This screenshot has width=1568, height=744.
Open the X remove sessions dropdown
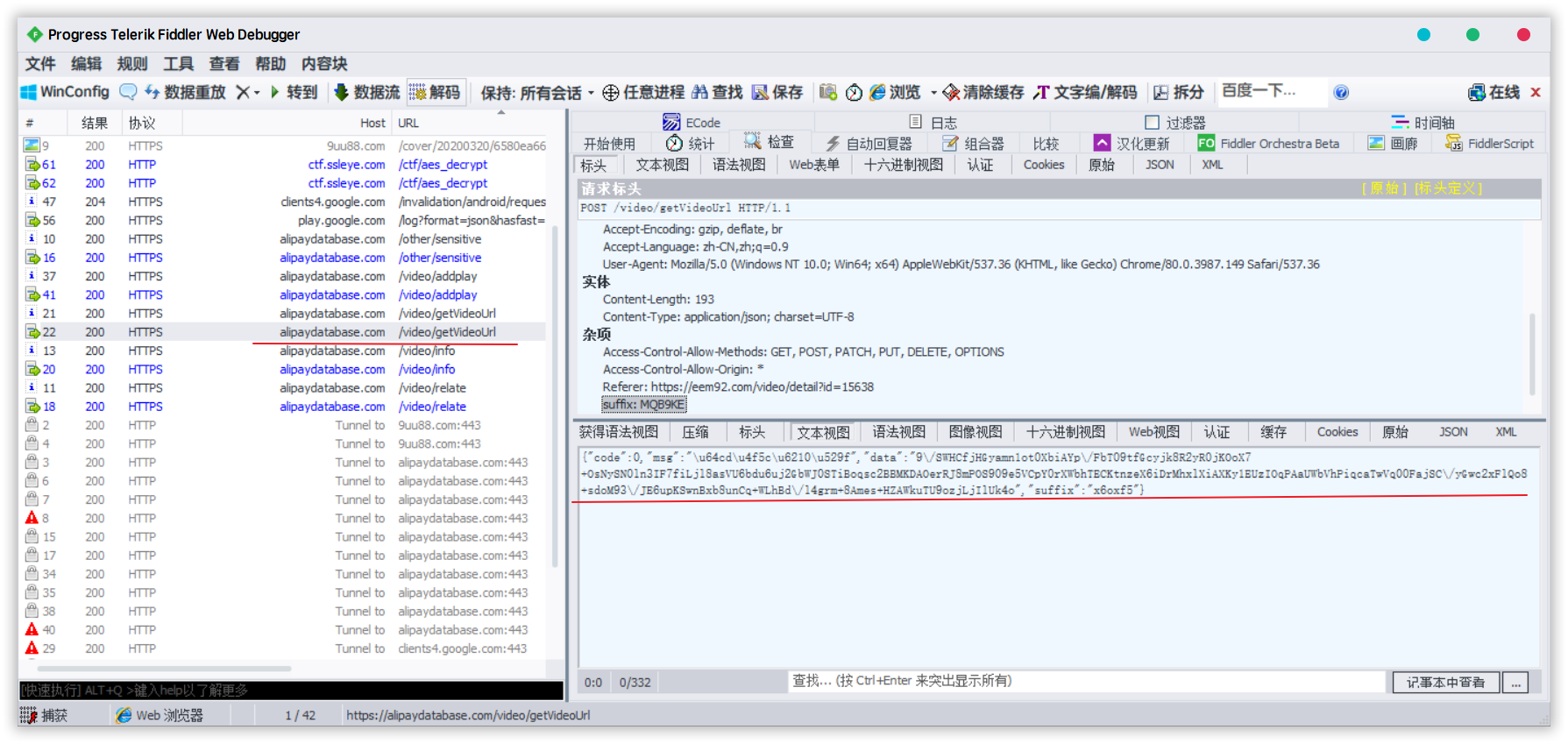click(x=248, y=92)
